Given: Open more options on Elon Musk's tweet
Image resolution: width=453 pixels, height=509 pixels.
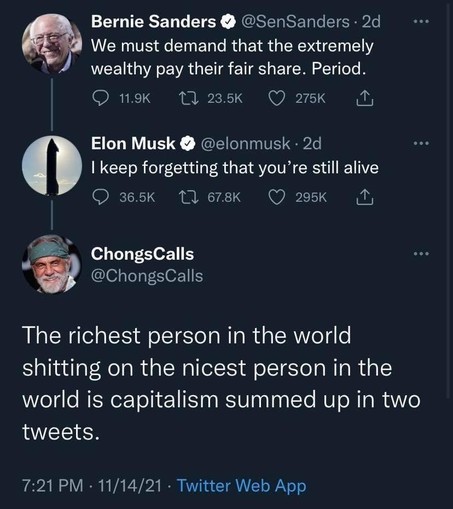Looking at the screenshot, I should pyautogui.click(x=421, y=143).
